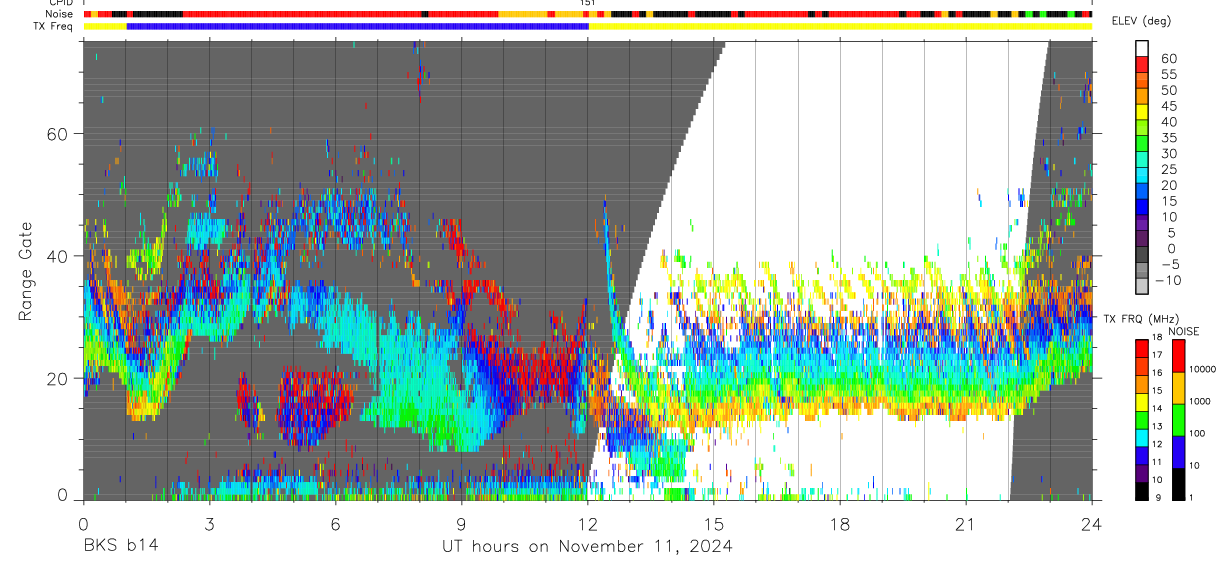
Task: Click the yellow TX Freq strip after 12 UT
Action: pyautogui.click(x=840, y=27)
